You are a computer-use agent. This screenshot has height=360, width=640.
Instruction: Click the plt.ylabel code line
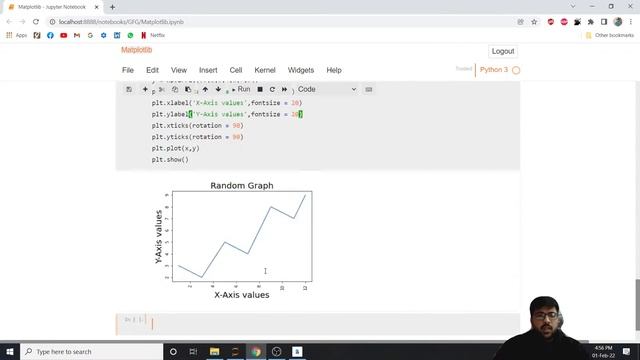(x=227, y=114)
